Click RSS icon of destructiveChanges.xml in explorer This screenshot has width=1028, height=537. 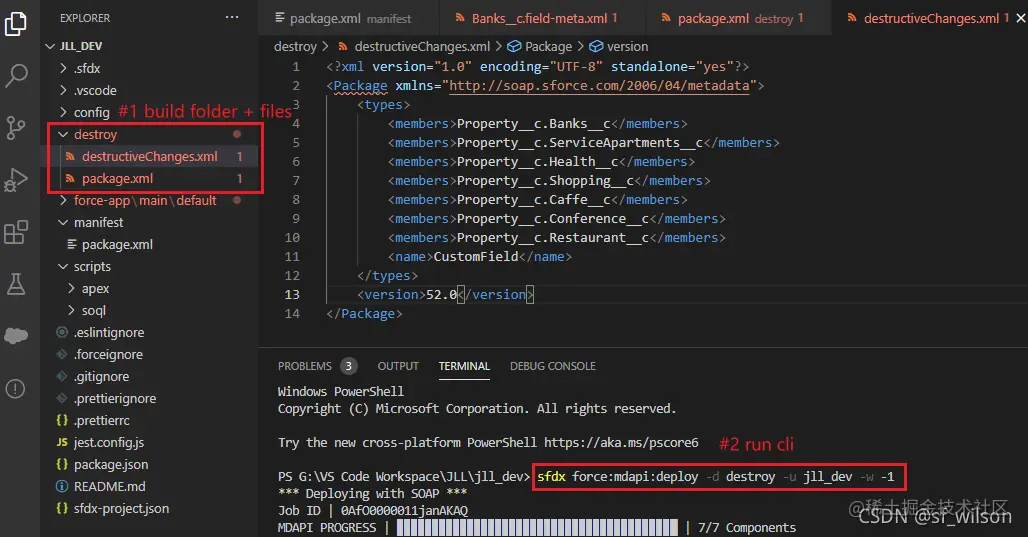coord(70,156)
